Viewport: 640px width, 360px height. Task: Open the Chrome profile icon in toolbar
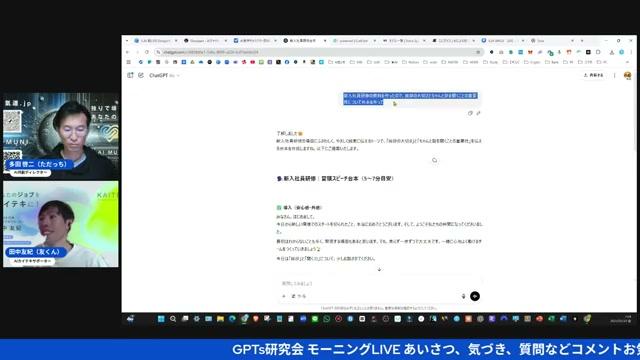[x=621, y=52]
